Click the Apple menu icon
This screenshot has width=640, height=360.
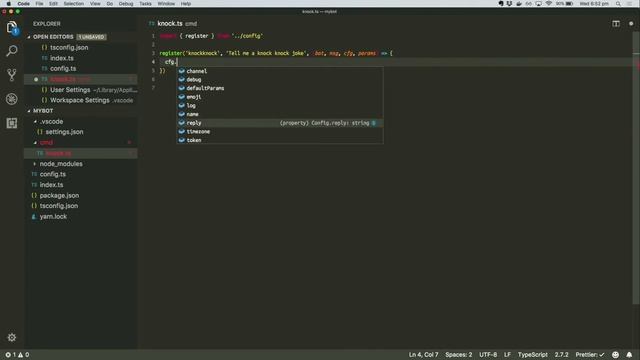pos(8,4)
